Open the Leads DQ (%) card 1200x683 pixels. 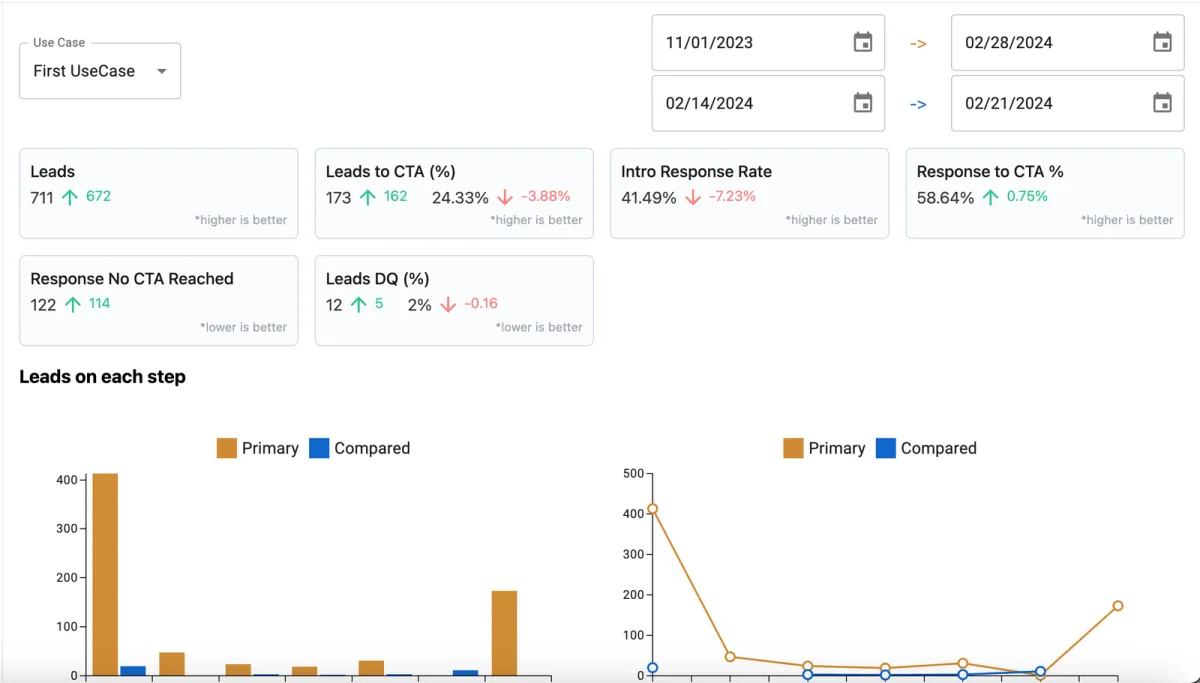pyautogui.click(x=454, y=300)
